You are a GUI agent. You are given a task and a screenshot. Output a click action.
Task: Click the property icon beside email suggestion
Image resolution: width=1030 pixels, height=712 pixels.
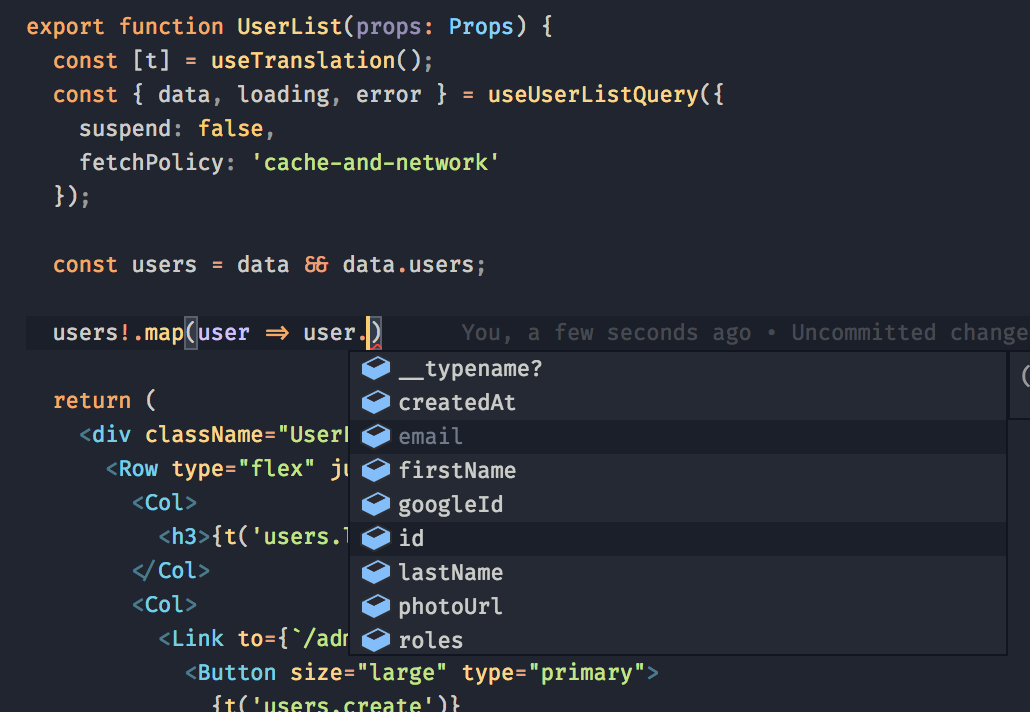375,437
